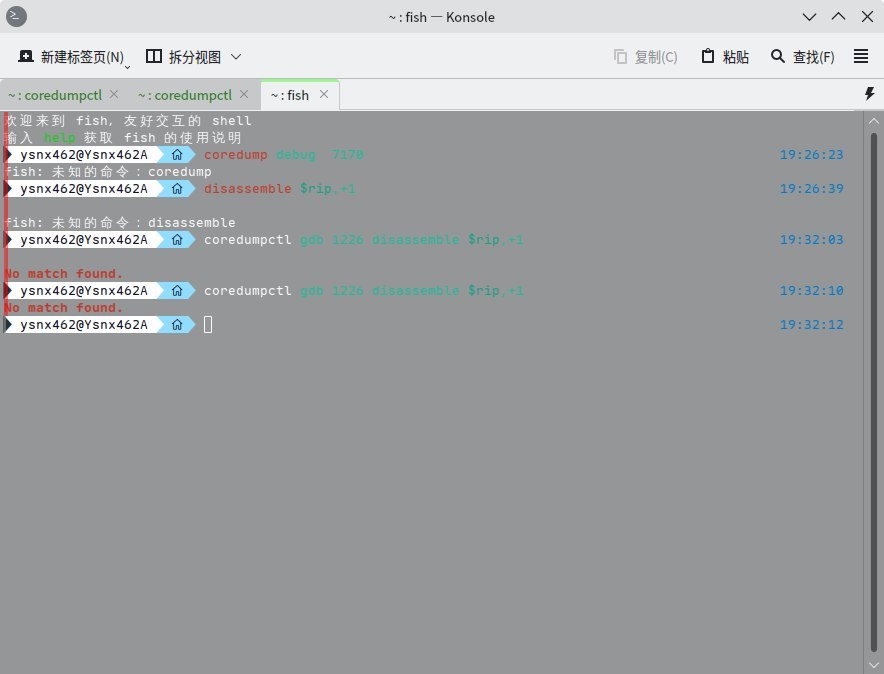Close the "~ : fish" tab
This screenshot has width=884, height=674.
[323, 94]
